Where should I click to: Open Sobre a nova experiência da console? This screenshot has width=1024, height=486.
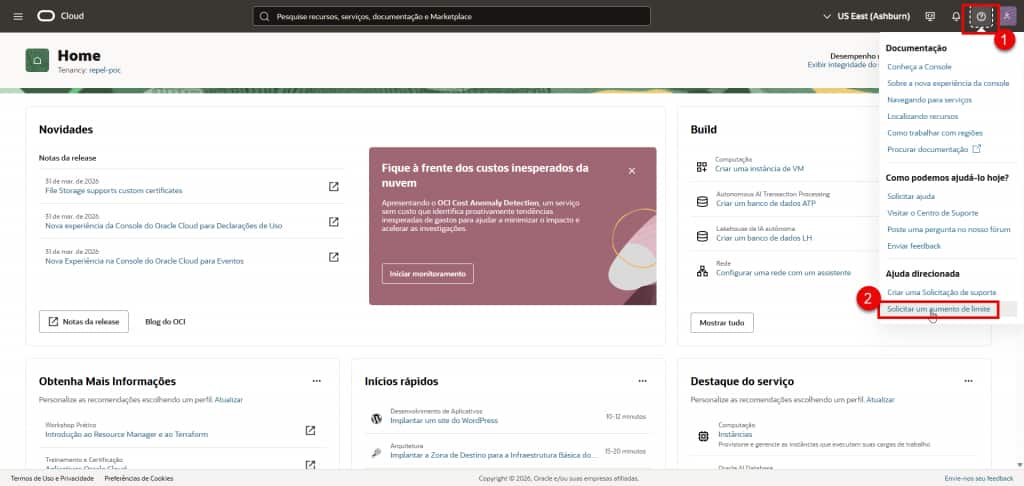[x=948, y=84]
